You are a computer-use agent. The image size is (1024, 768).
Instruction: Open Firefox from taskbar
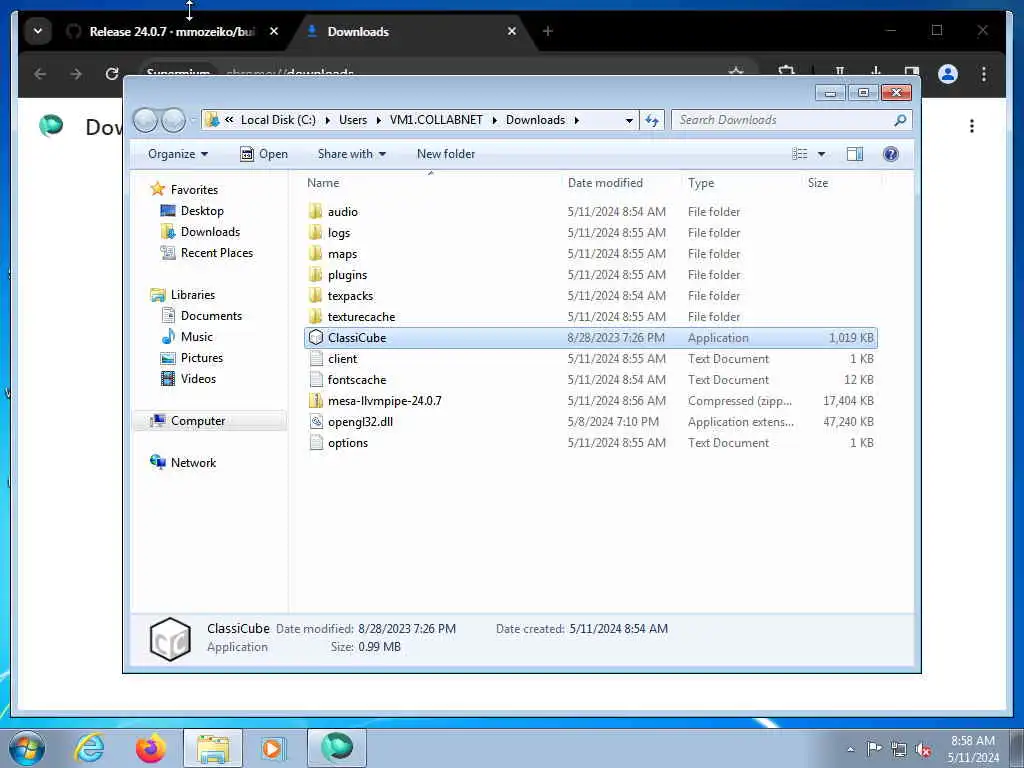click(x=151, y=748)
